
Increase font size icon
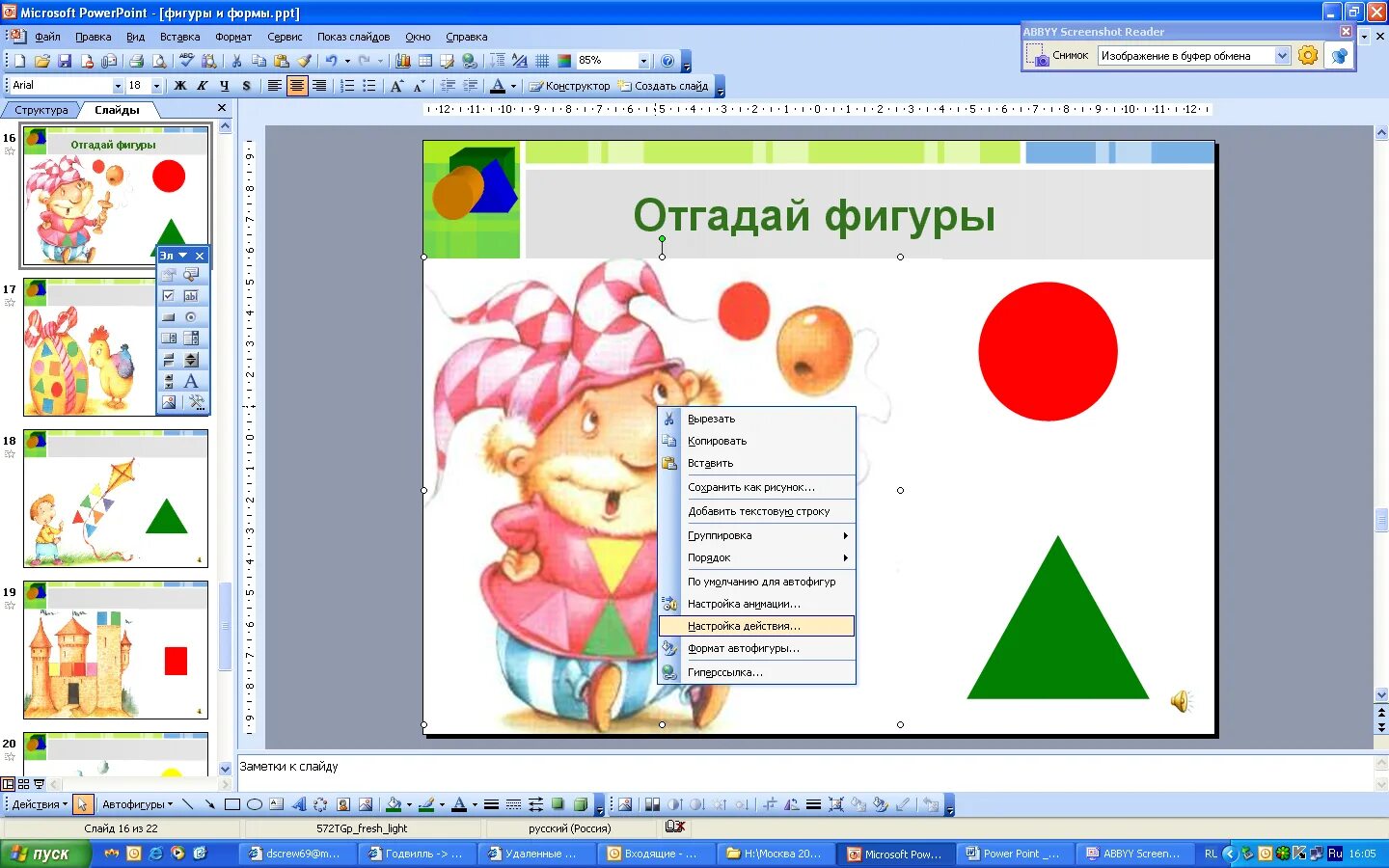[x=396, y=86]
